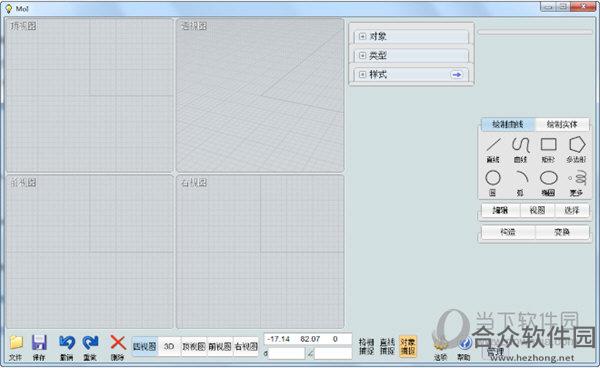The width and height of the screenshot is (600, 368).
Task: Select the Ellipse (椭圆) tool
Action: 548,183
